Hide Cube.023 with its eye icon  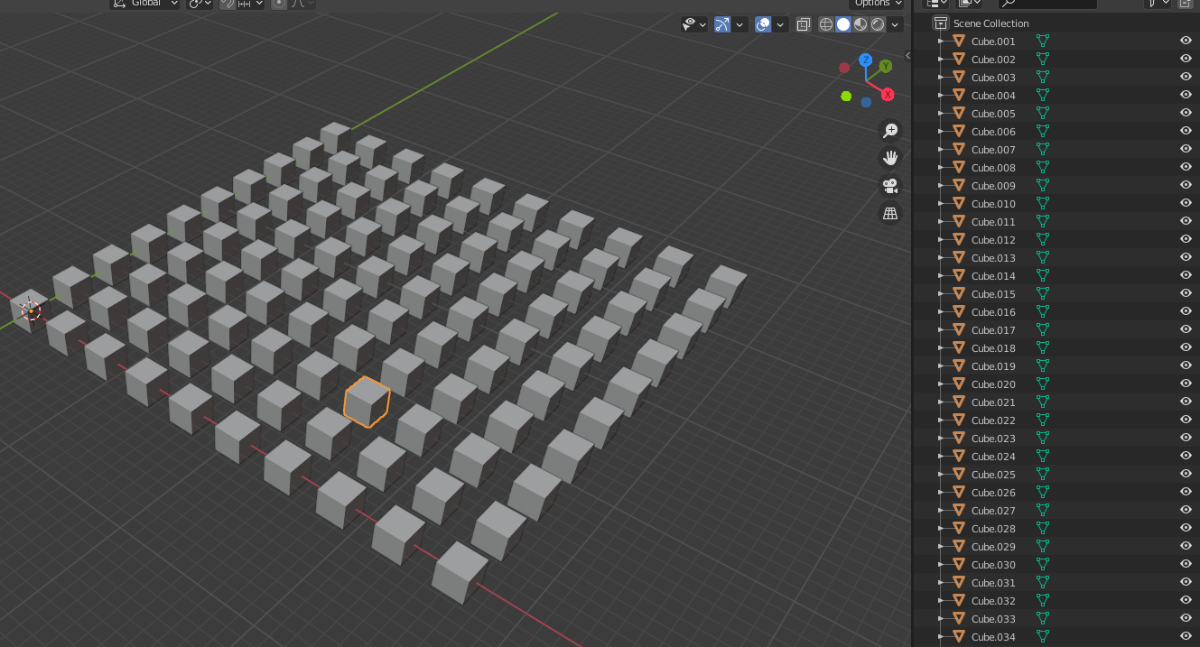(x=1186, y=438)
